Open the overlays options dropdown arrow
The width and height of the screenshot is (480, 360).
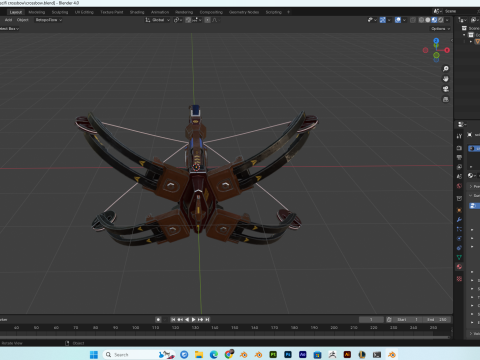(404, 20)
